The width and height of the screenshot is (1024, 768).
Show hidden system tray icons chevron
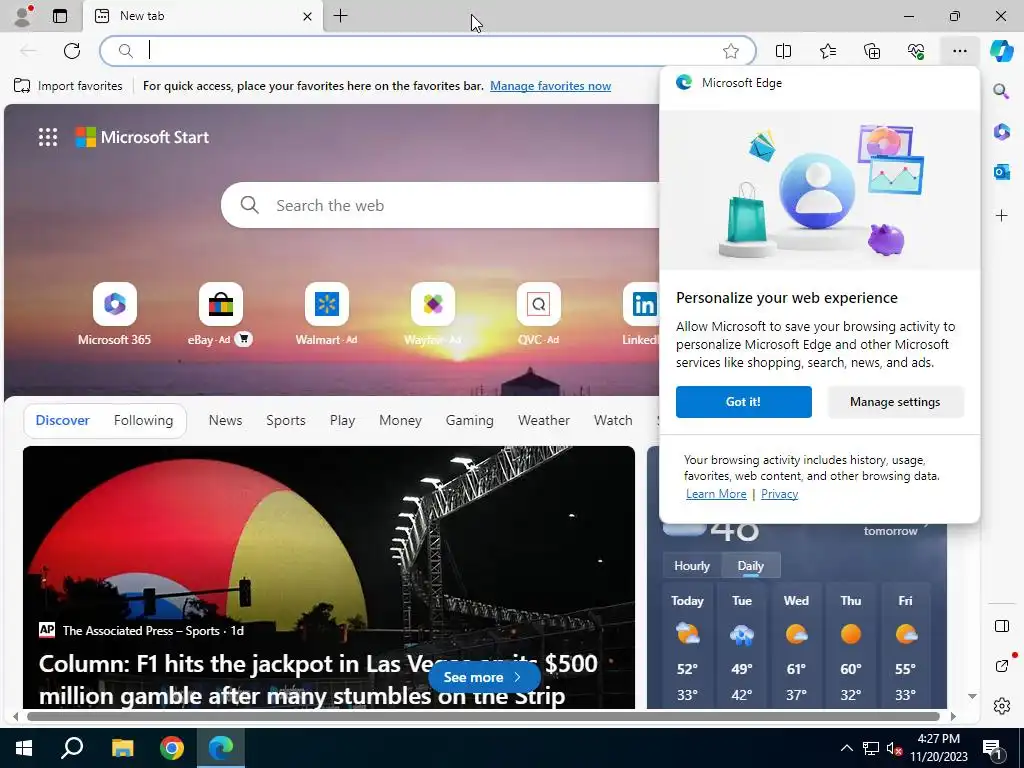(846, 748)
